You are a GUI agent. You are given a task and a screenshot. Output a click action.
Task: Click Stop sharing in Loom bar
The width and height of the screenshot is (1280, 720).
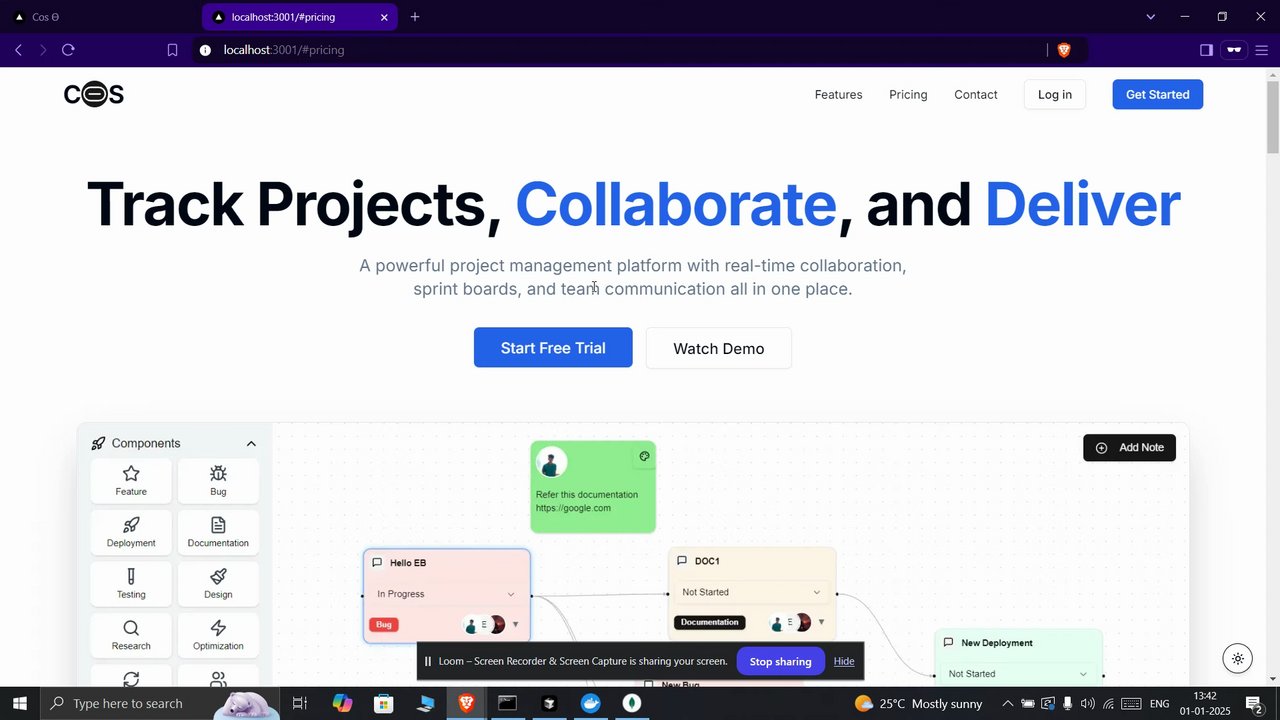780,661
